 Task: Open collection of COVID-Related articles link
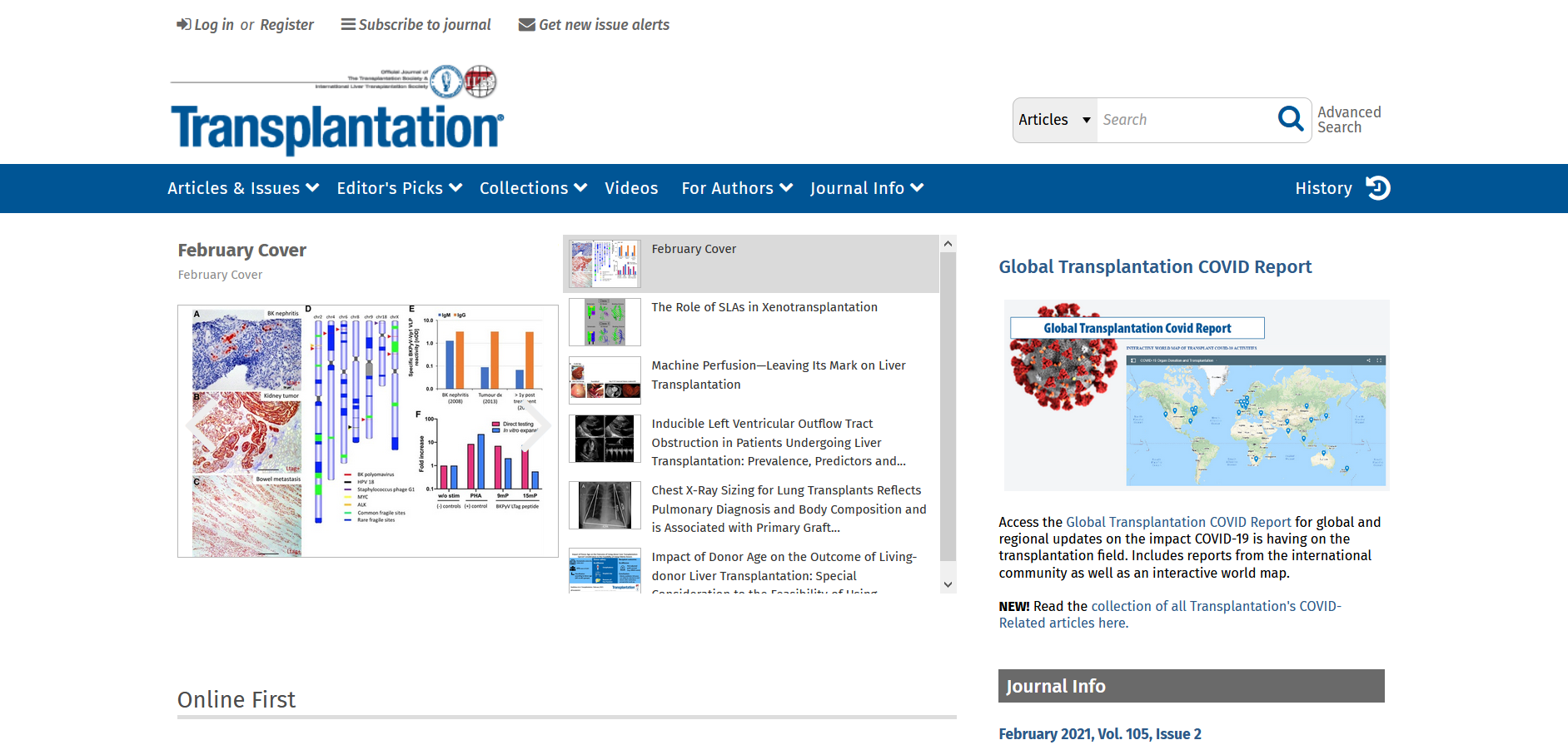[1170, 614]
